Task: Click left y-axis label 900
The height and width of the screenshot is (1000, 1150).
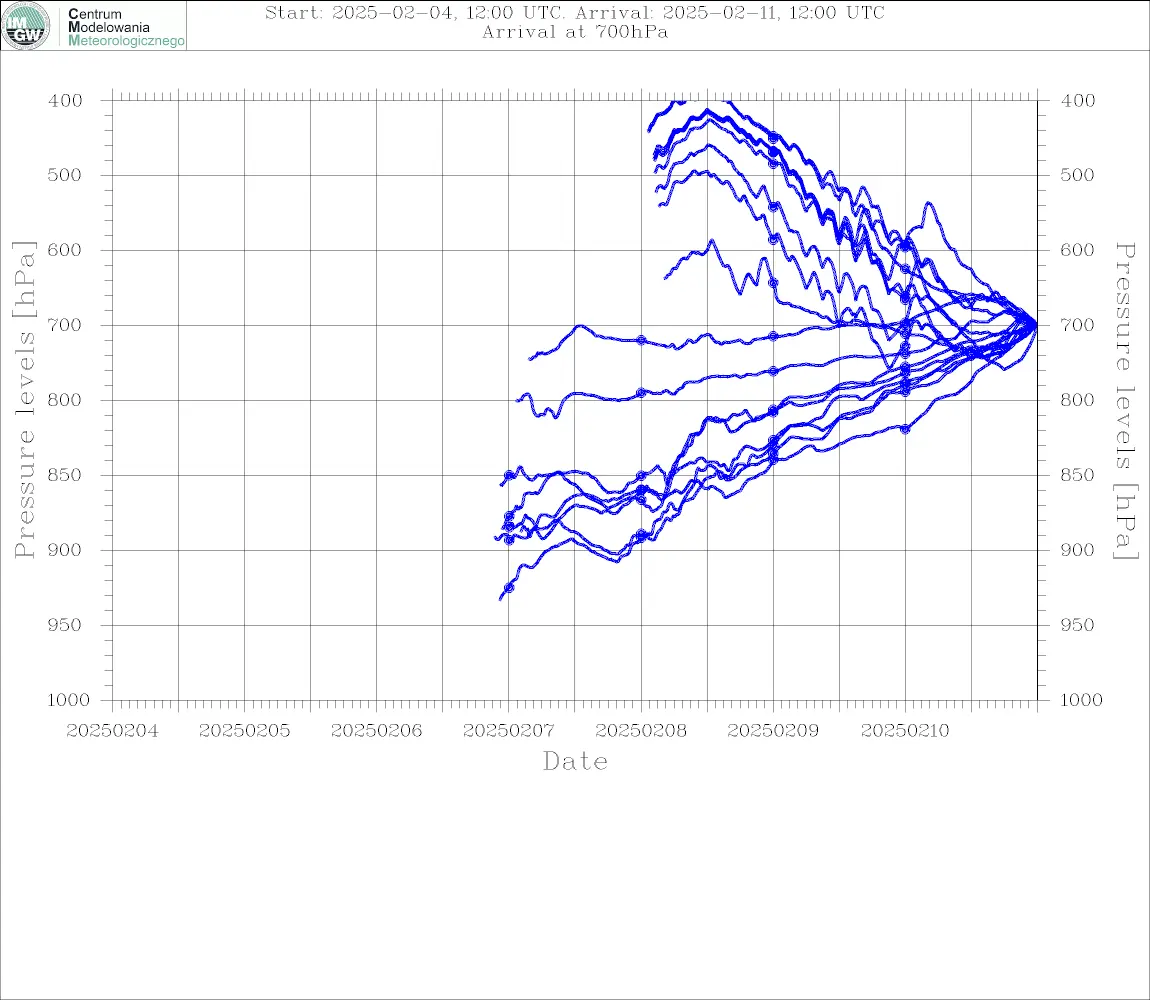Action: [65, 550]
